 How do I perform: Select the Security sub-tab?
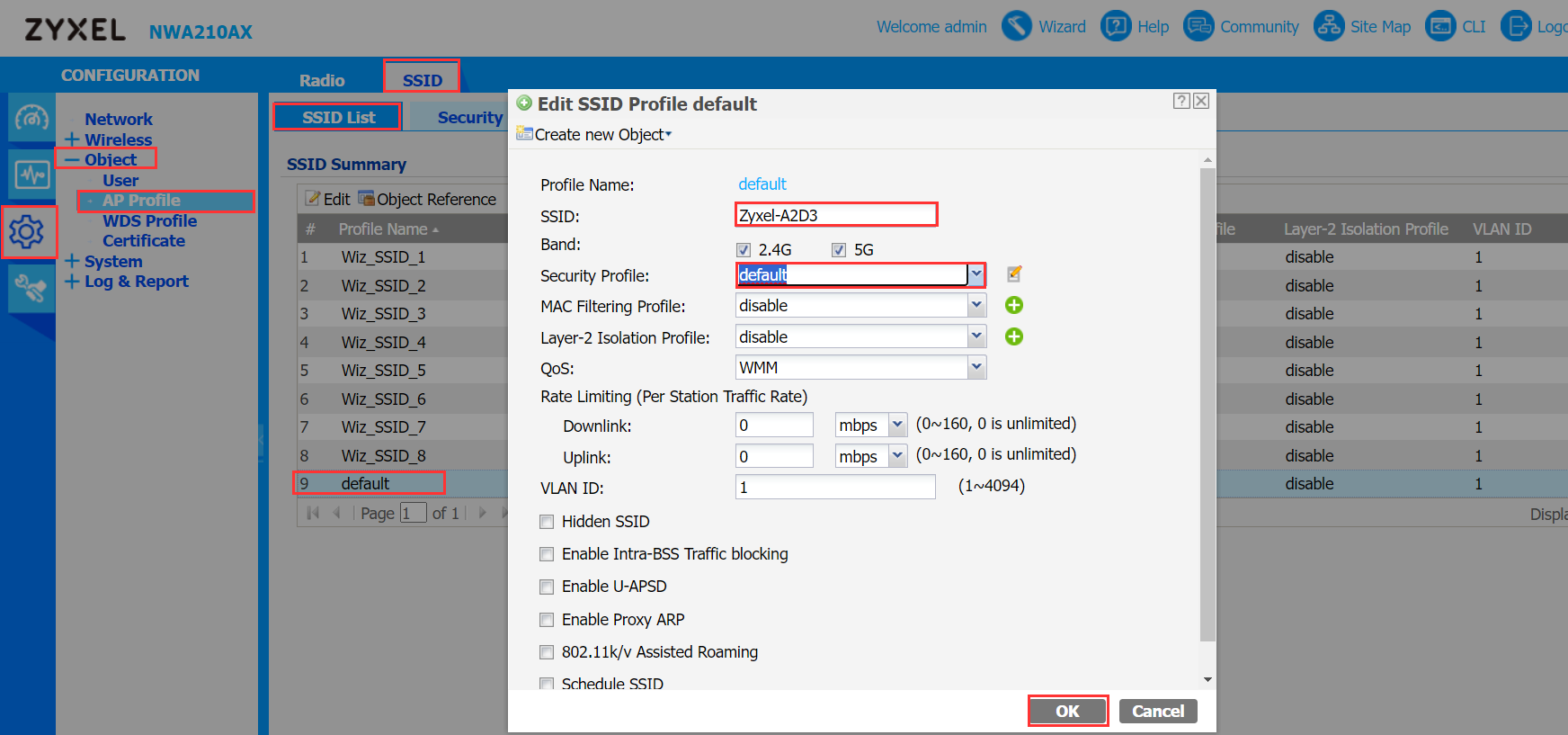coord(469,118)
